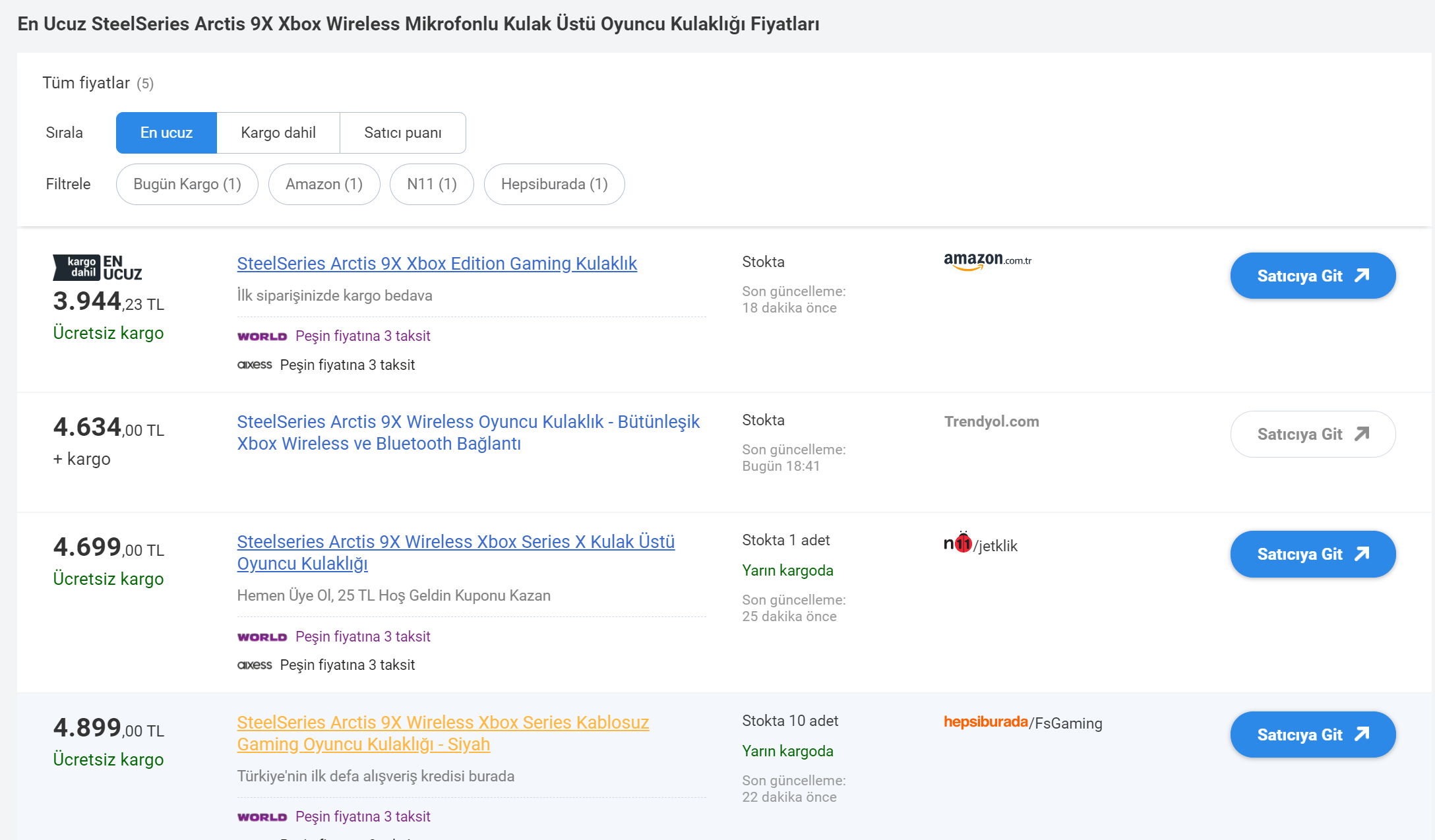Viewport: 1435px width, 840px height.
Task: Click the amazon.com.tr logo
Action: (988, 261)
